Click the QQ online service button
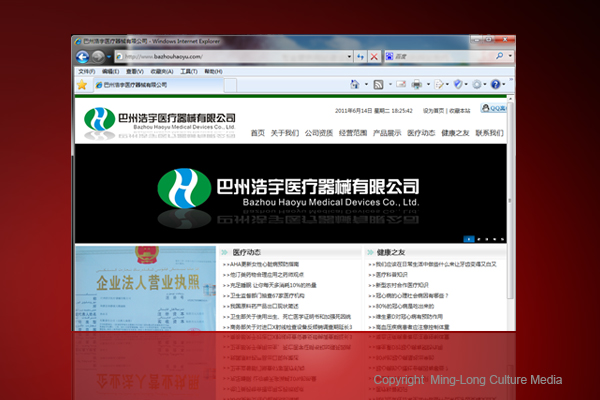Viewport: 600px width, 400px height. [x=494, y=108]
